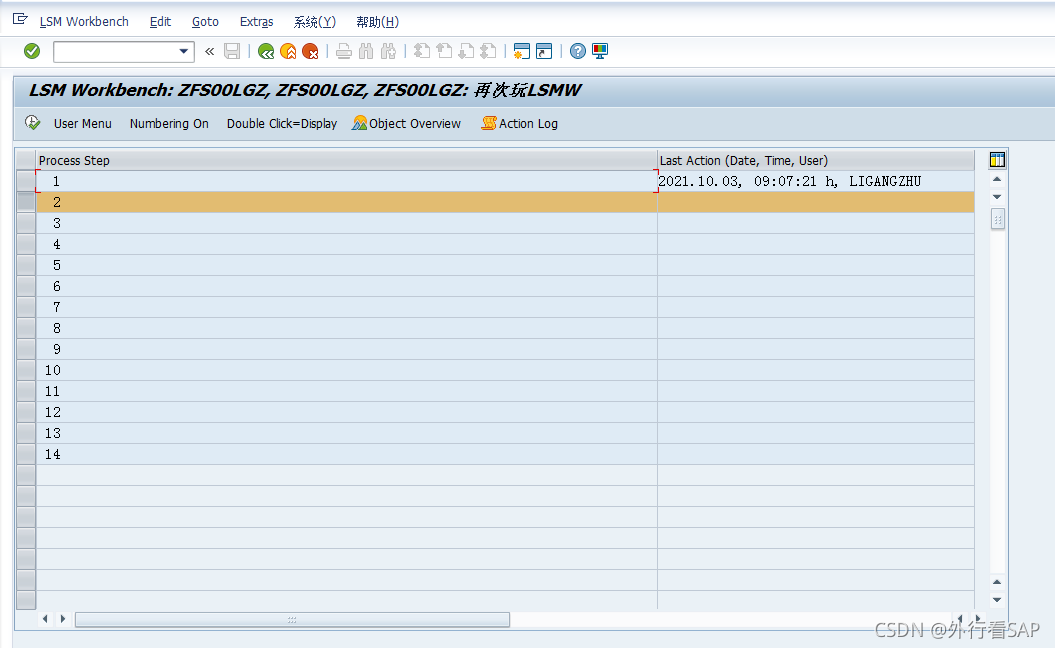
Task: Click the Process Step column header
Action: point(347,160)
